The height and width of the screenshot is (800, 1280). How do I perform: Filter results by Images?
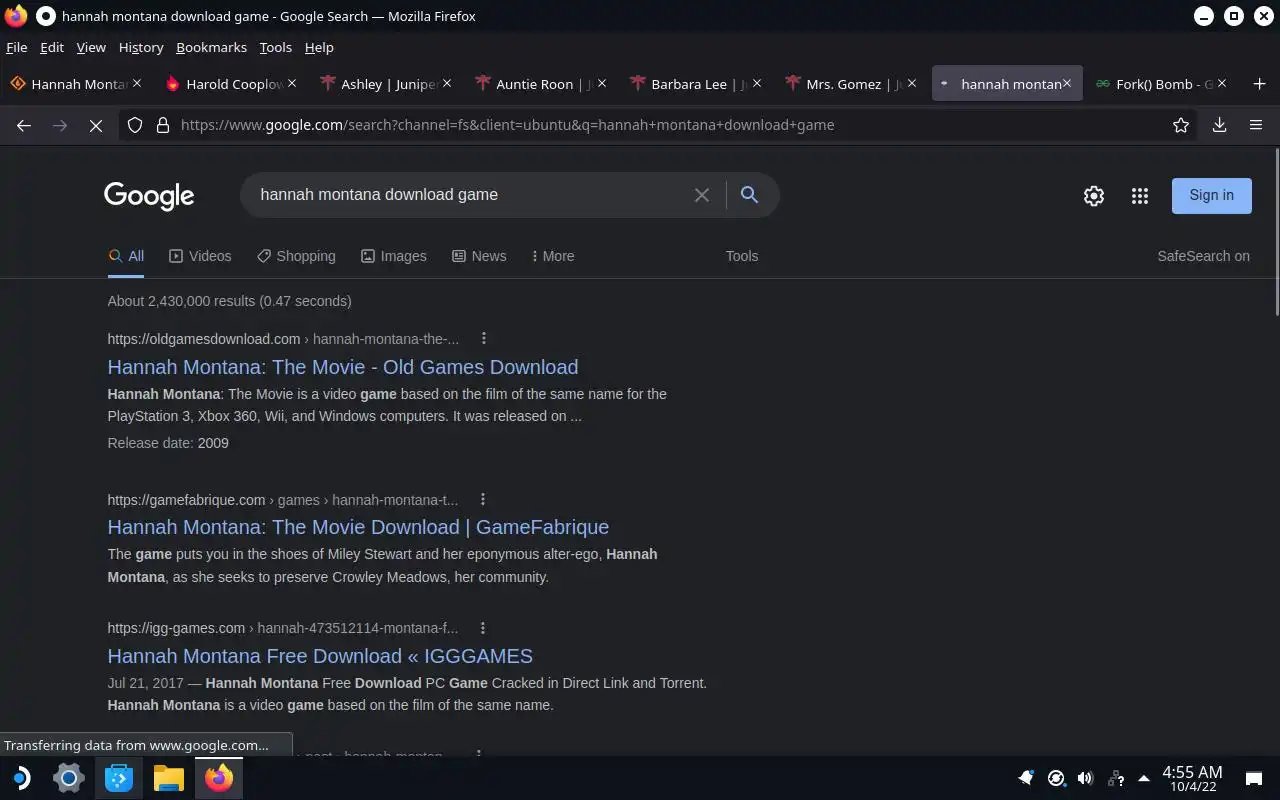[x=394, y=256]
